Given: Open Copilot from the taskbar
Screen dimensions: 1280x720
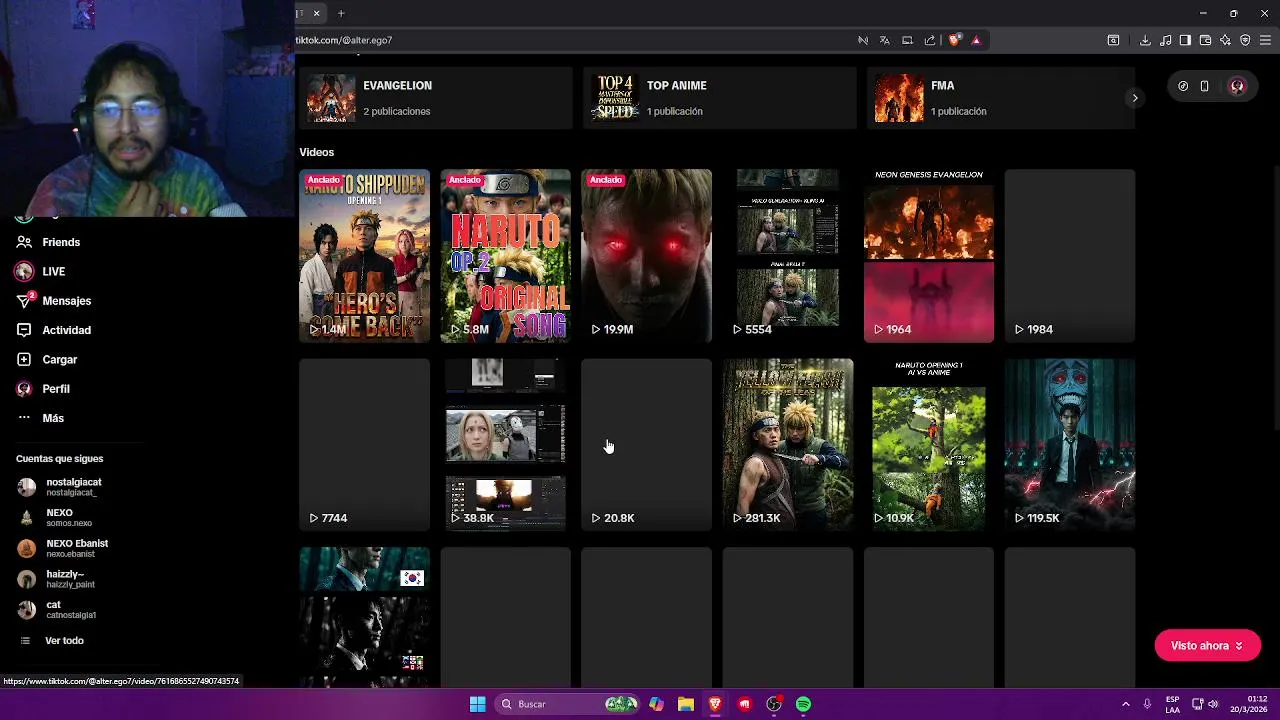Looking at the screenshot, I should (x=656, y=704).
